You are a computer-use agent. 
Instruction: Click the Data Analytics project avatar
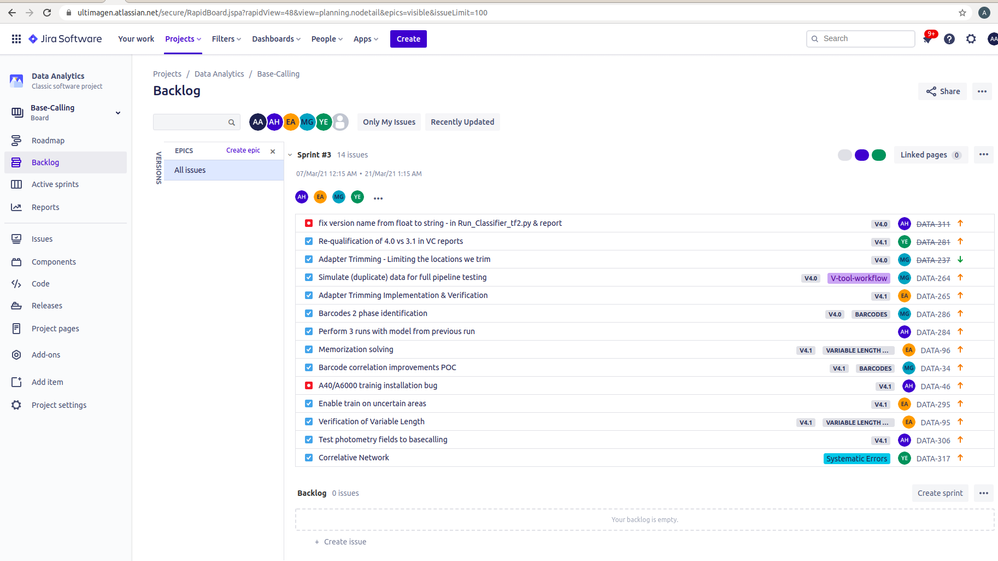(x=17, y=81)
